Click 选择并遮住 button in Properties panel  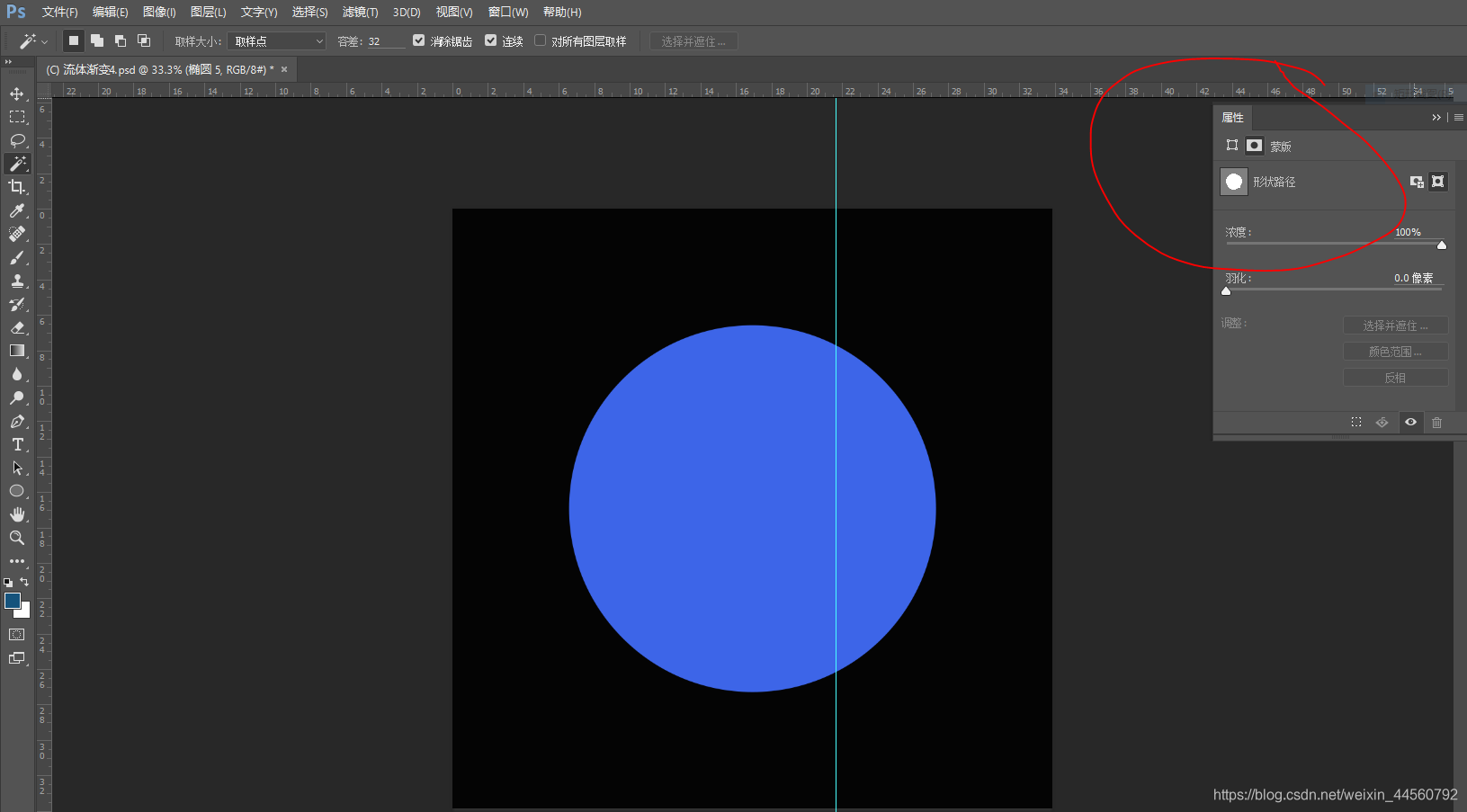point(1395,326)
